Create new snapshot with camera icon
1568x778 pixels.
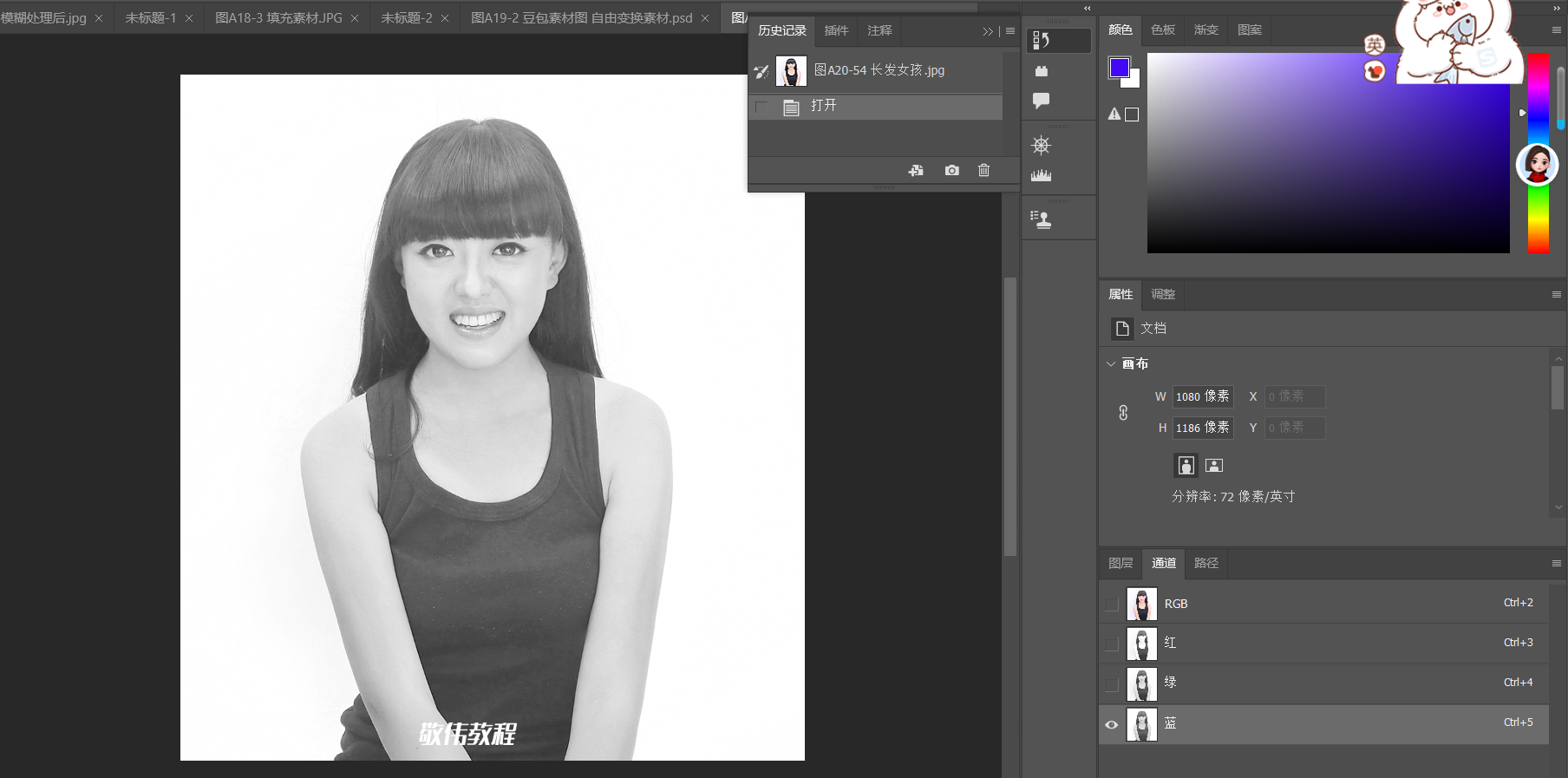(951, 170)
